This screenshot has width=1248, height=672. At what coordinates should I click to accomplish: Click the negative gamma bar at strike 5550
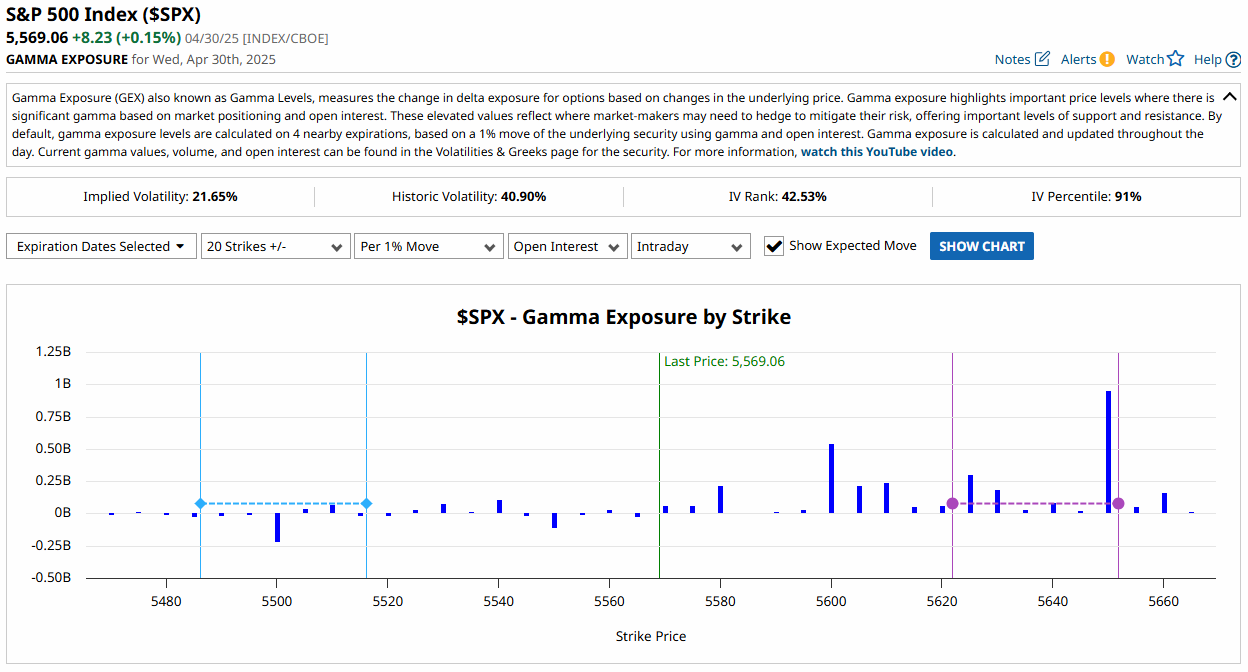point(554,520)
